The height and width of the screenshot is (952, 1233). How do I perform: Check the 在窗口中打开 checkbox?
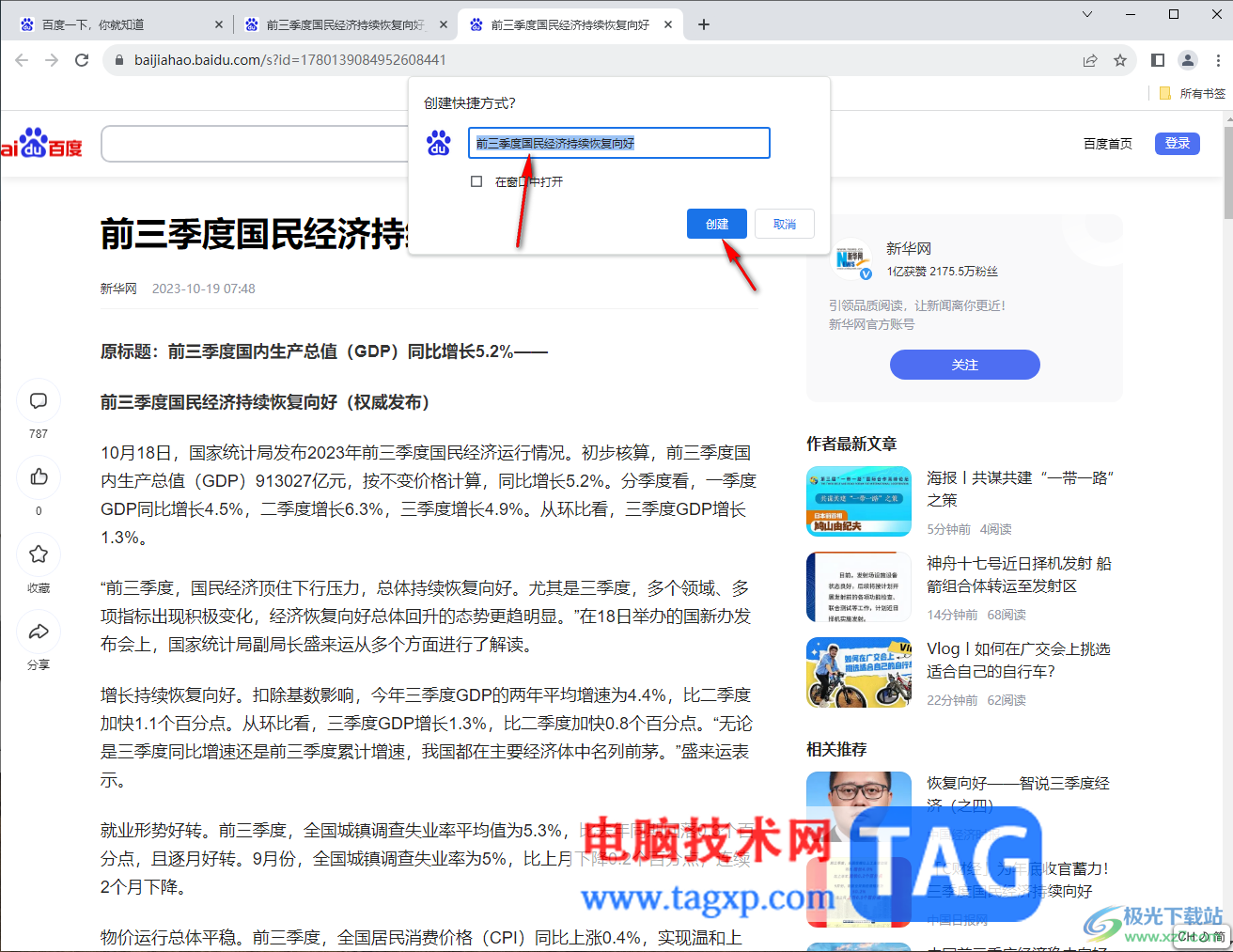tap(476, 181)
